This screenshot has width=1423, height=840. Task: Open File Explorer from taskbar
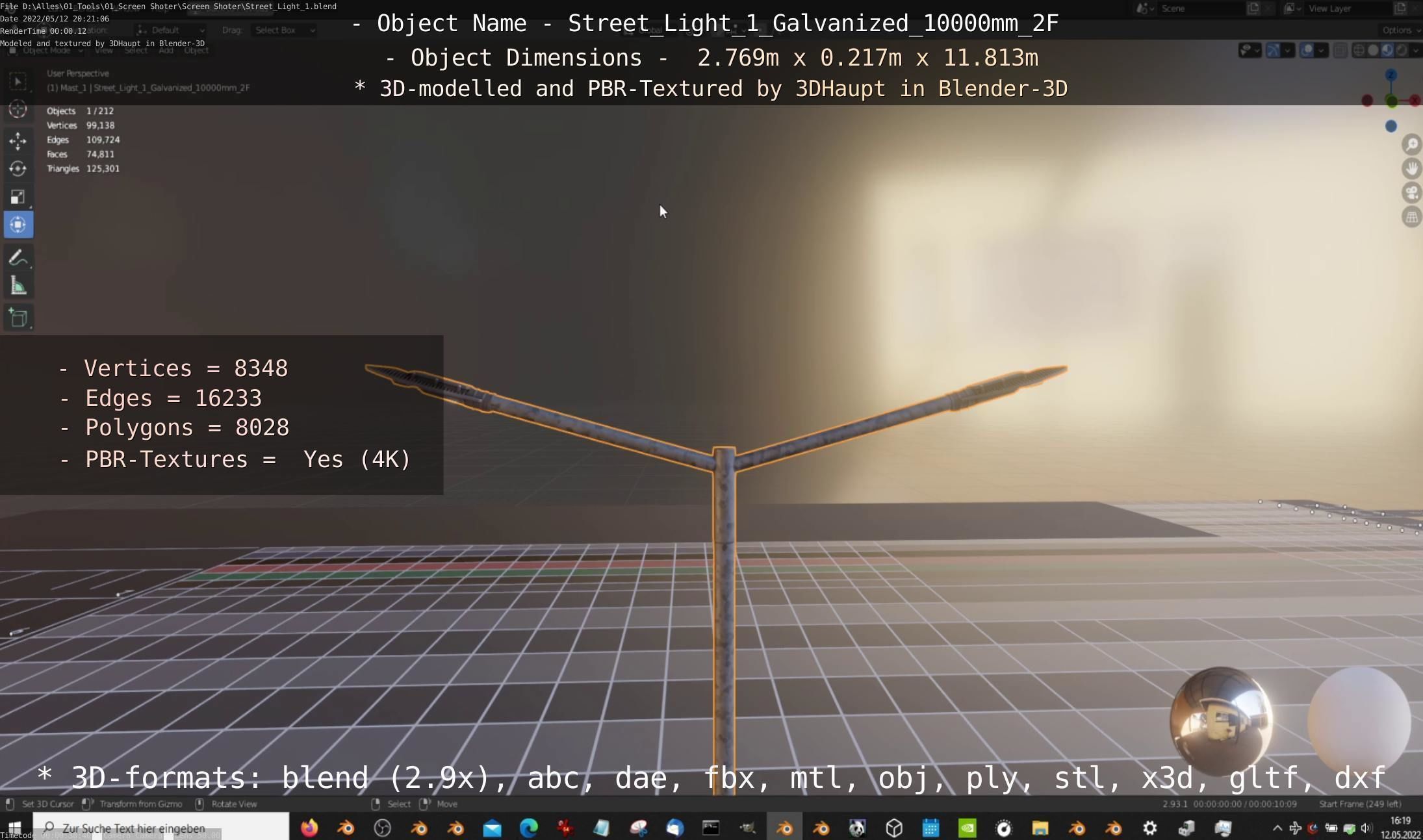[x=1040, y=828]
